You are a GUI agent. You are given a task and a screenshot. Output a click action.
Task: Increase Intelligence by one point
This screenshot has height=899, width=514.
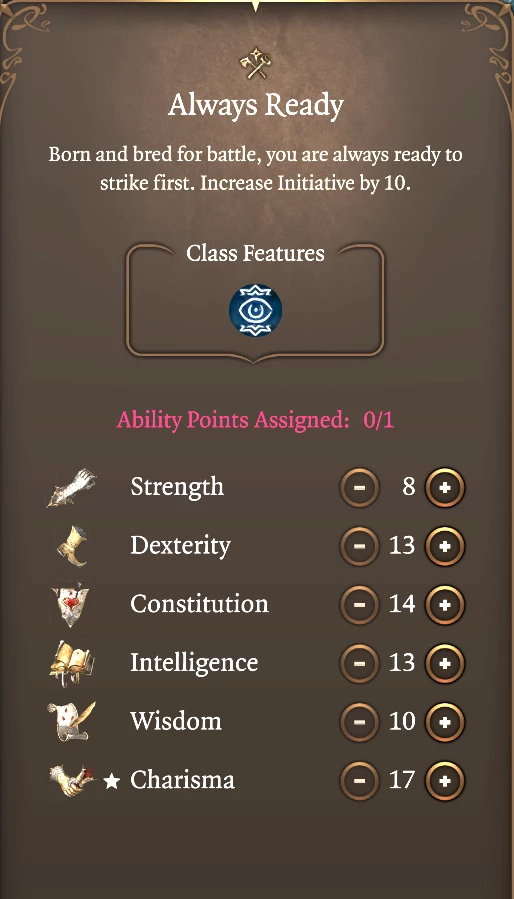tap(445, 663)
